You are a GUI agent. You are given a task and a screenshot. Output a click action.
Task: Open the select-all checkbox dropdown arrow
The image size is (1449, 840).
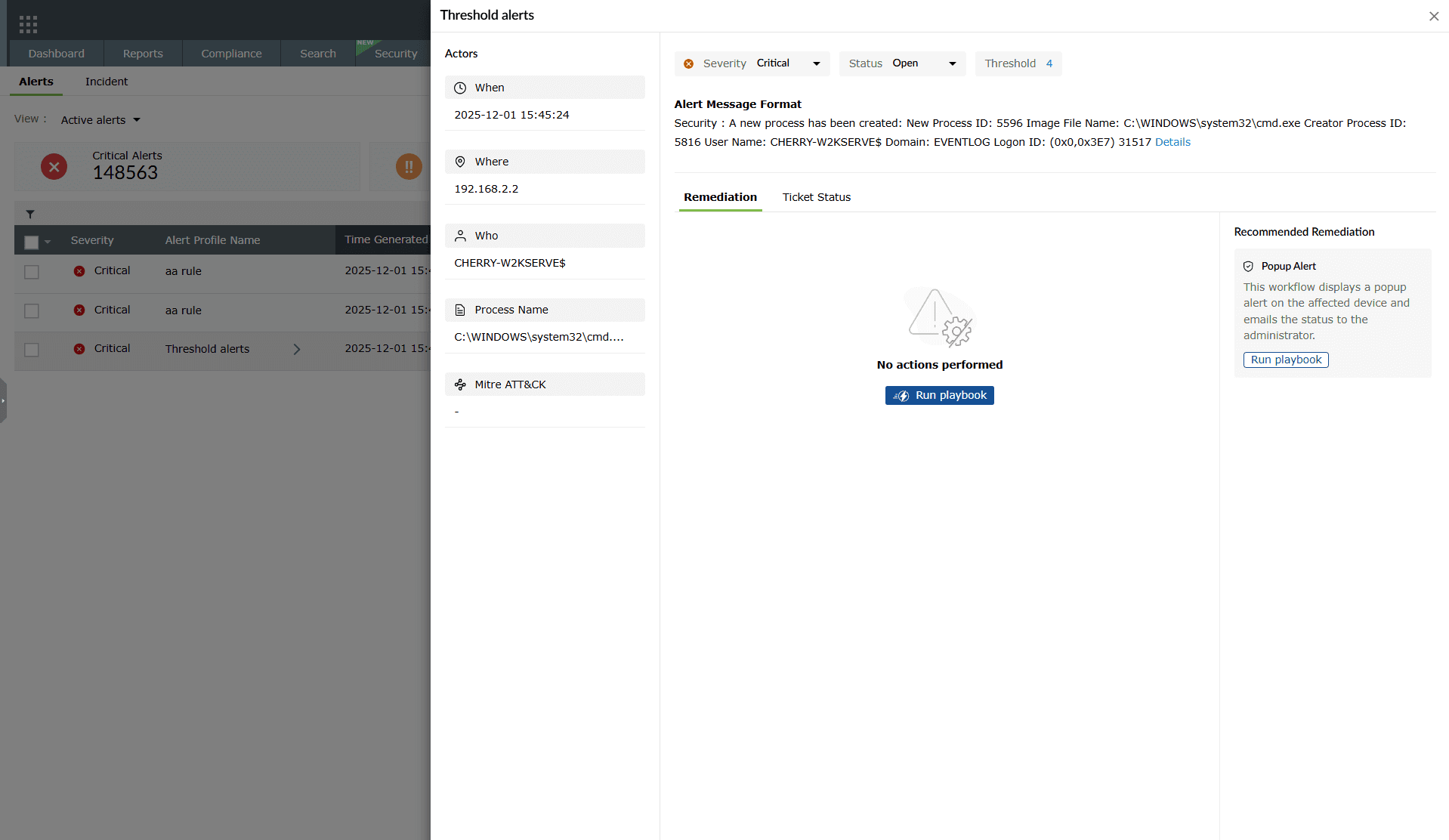click(48, 242)
